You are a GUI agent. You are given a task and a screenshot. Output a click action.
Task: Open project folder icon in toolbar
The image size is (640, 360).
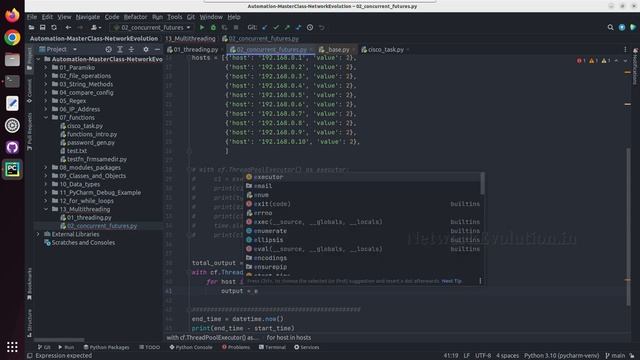coord(31,27)
